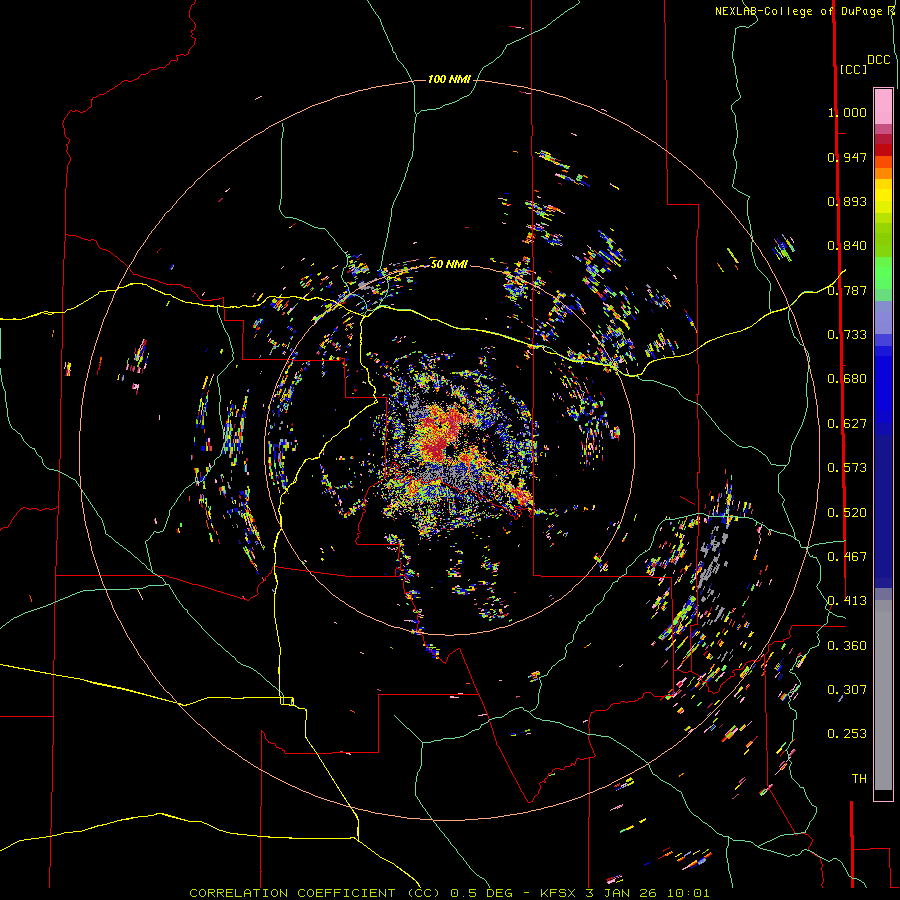Click the KFSX radar station identifier

click(x=559, y=893)
